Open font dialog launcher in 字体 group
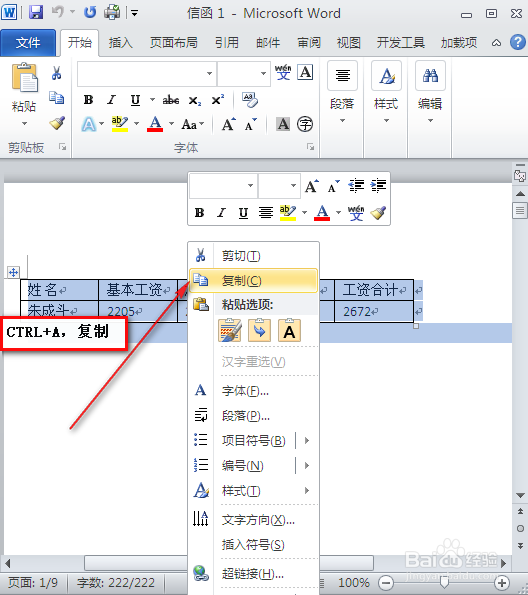 tap(310, 147)
